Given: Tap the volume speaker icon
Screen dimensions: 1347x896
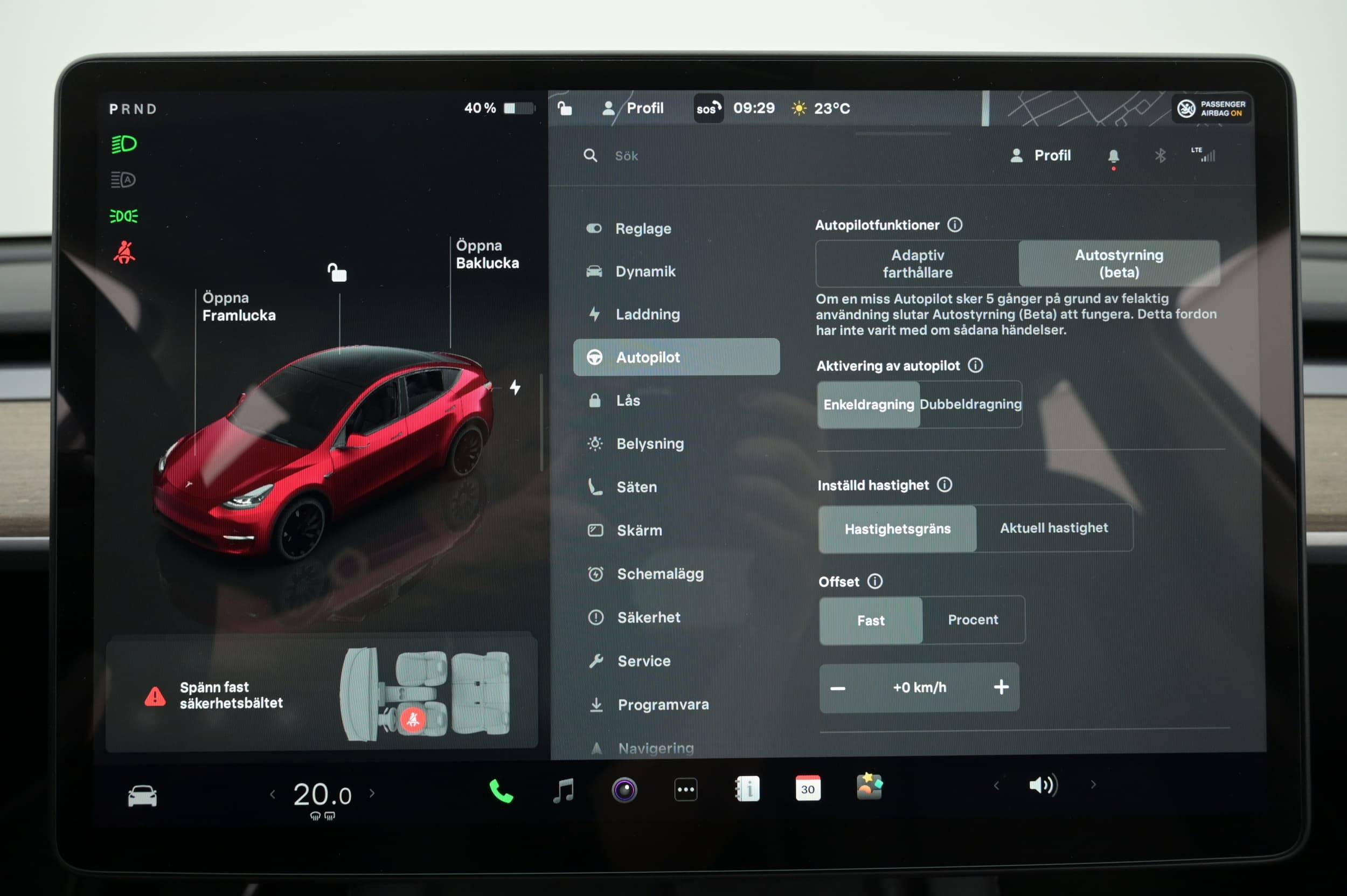Looking at the screenshot, I should (1044, 785).
